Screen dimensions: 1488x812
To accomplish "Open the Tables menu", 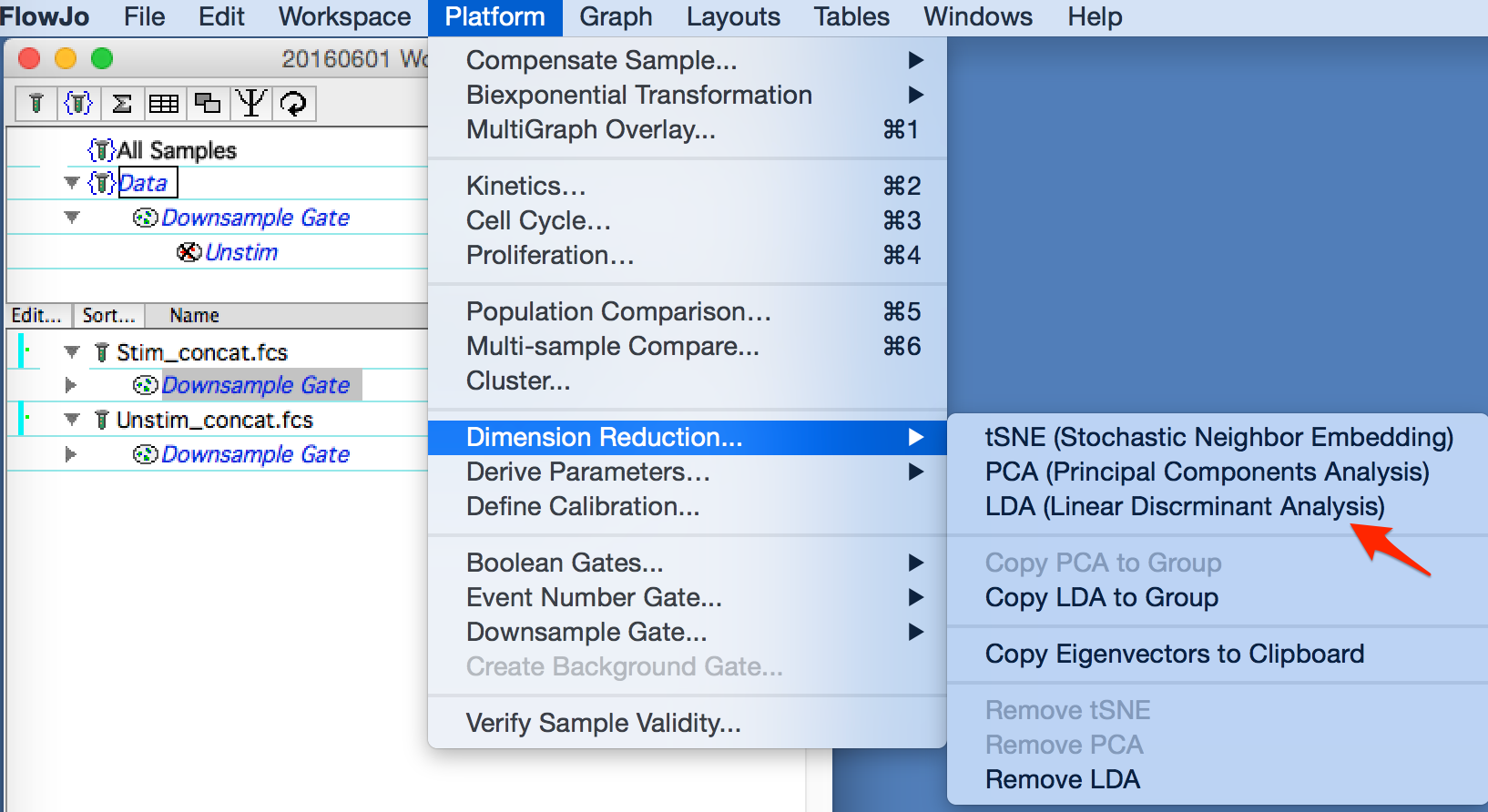I will tap(851, 16).
